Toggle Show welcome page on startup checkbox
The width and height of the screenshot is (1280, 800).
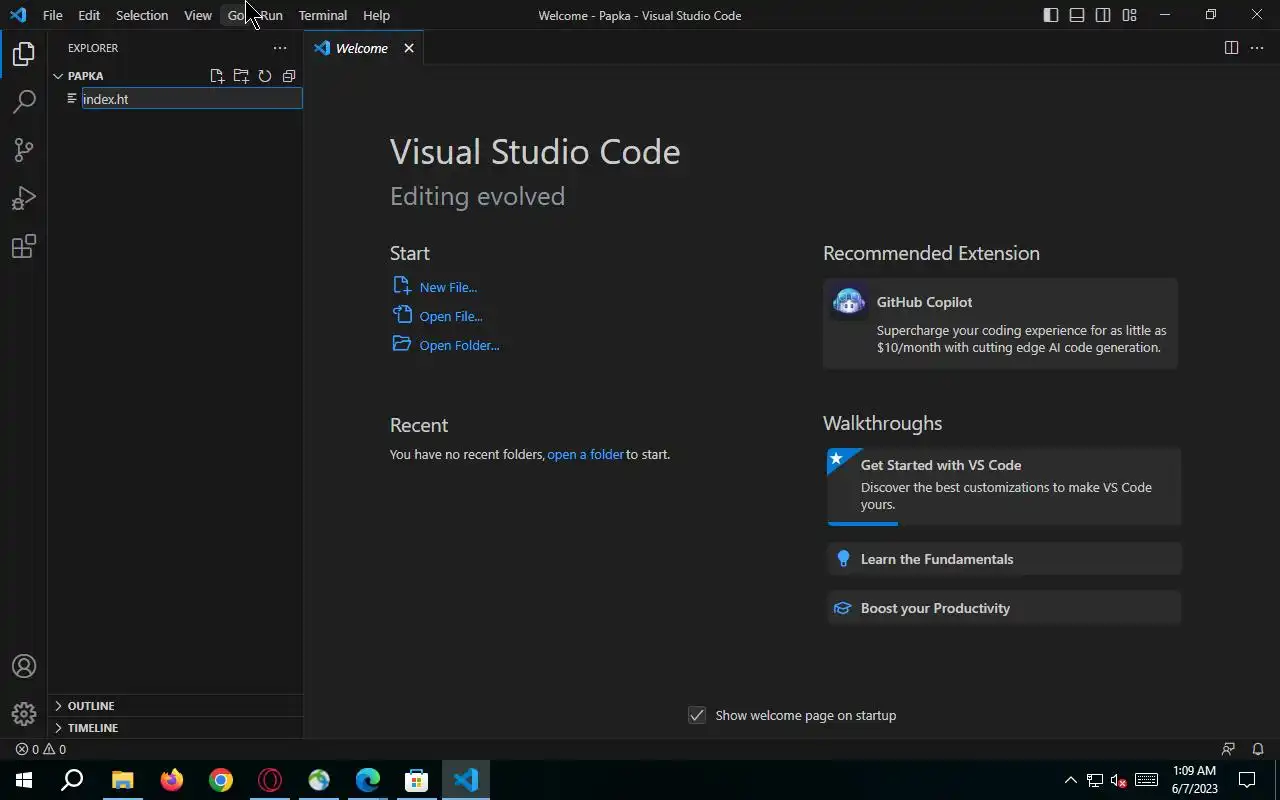click(697, 715)
